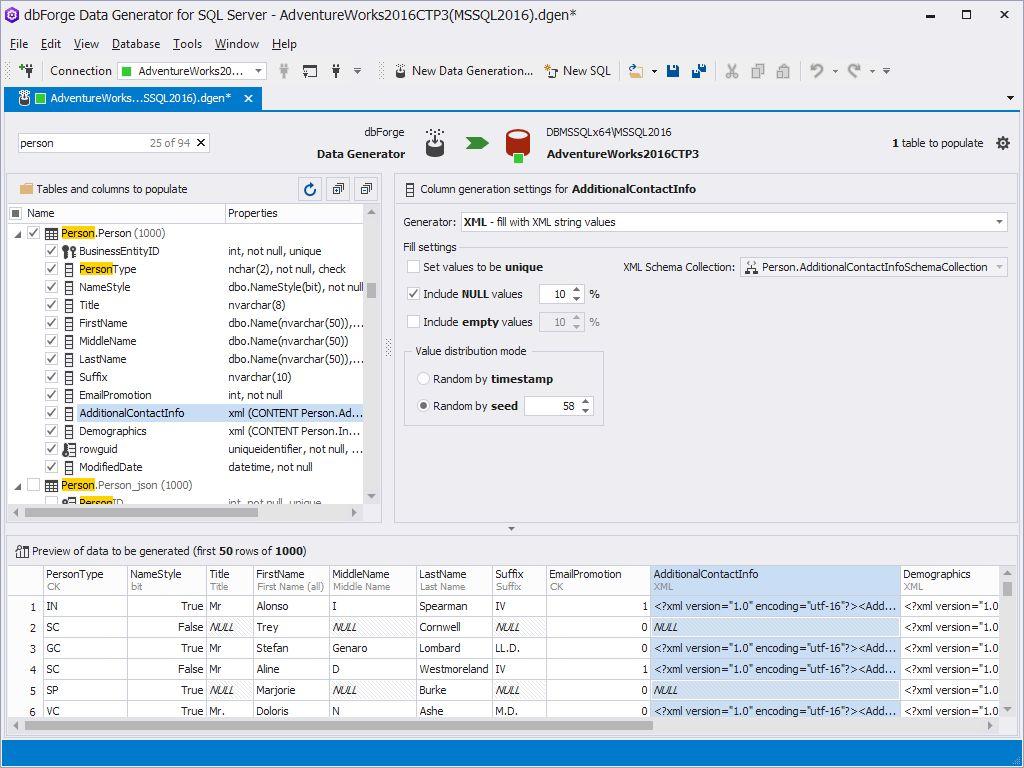Viewport: 1024px width, 768px height.
Task: Open the Tools menu
Action: [x=187, y=44]
